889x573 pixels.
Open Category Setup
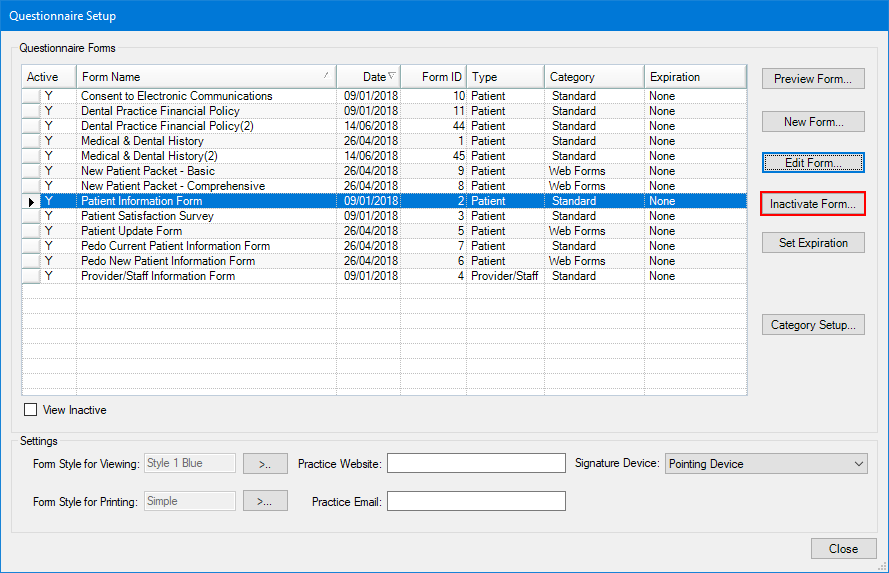pyautogui.click(x=813, y=325)
